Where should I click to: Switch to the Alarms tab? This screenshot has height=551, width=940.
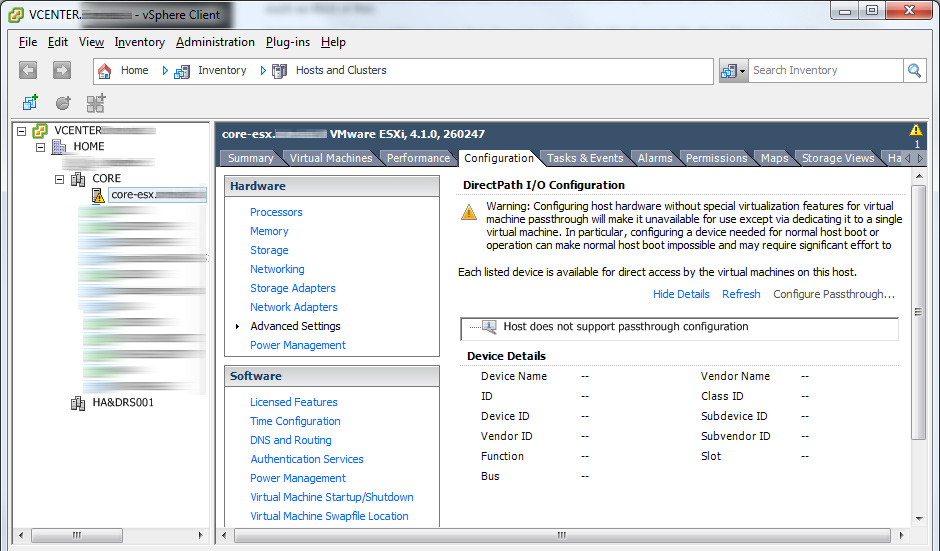(655, 158)
